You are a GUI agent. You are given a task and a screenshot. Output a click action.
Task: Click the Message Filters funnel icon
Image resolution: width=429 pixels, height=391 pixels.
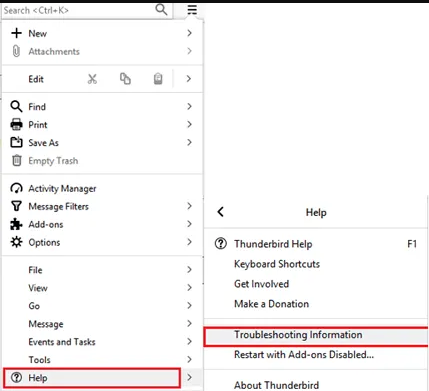(16, 206)
